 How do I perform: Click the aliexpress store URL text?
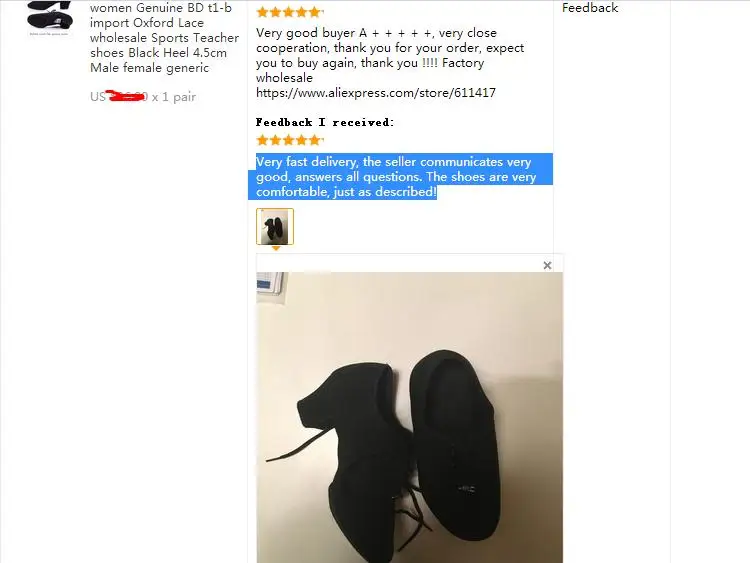[375, 93]
